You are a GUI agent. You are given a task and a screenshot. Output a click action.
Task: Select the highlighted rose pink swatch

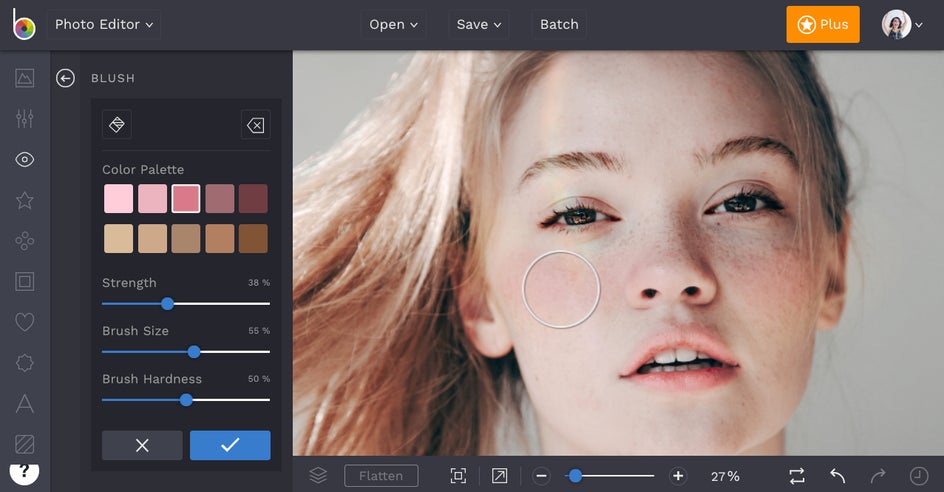[186, 199]
